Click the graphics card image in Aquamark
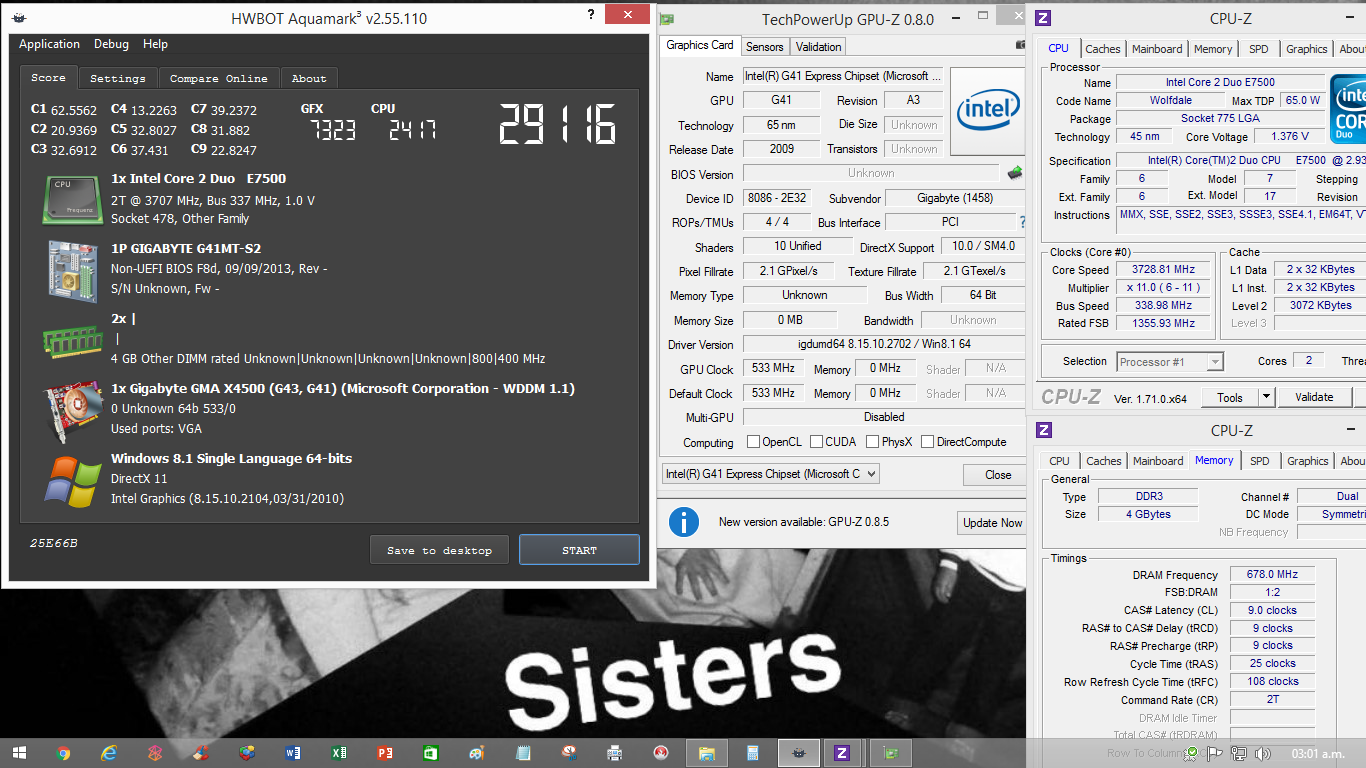The width and height of the screenshot is (1366, 768). [72, 411]
